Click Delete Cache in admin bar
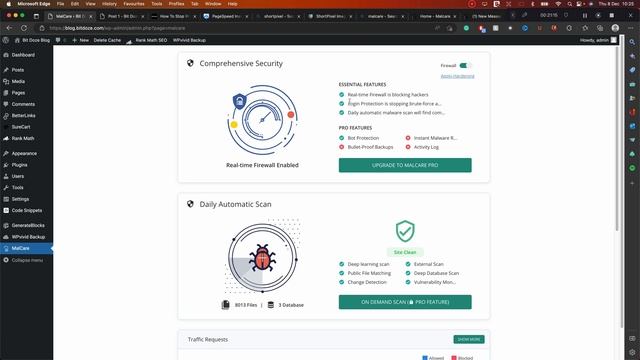 click(107, 40)
